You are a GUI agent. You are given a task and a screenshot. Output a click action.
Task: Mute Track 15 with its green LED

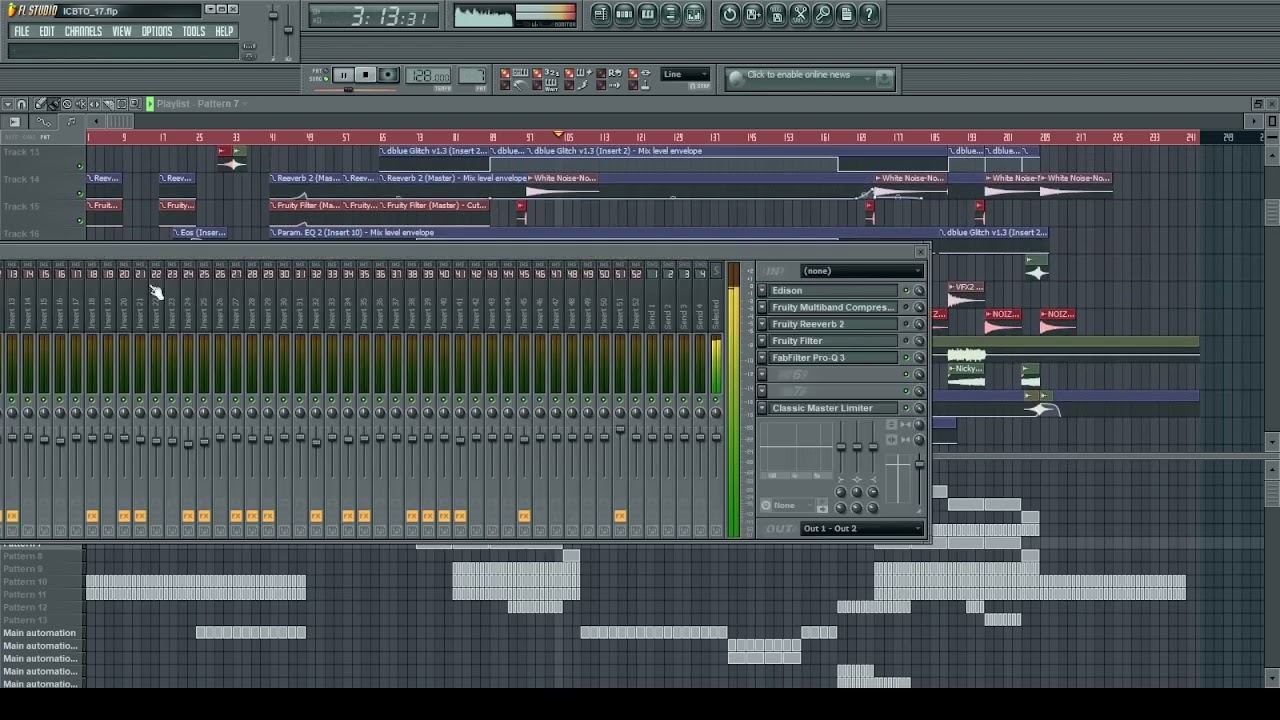(80, 221)
